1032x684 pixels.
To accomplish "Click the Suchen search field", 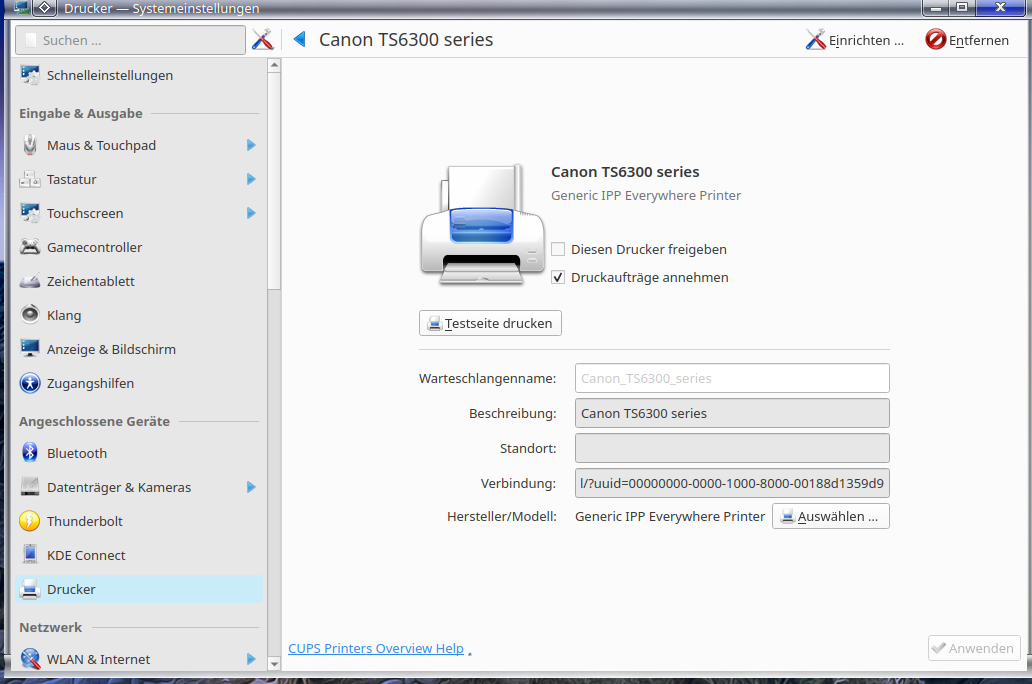I will click(x=130, y=40).
